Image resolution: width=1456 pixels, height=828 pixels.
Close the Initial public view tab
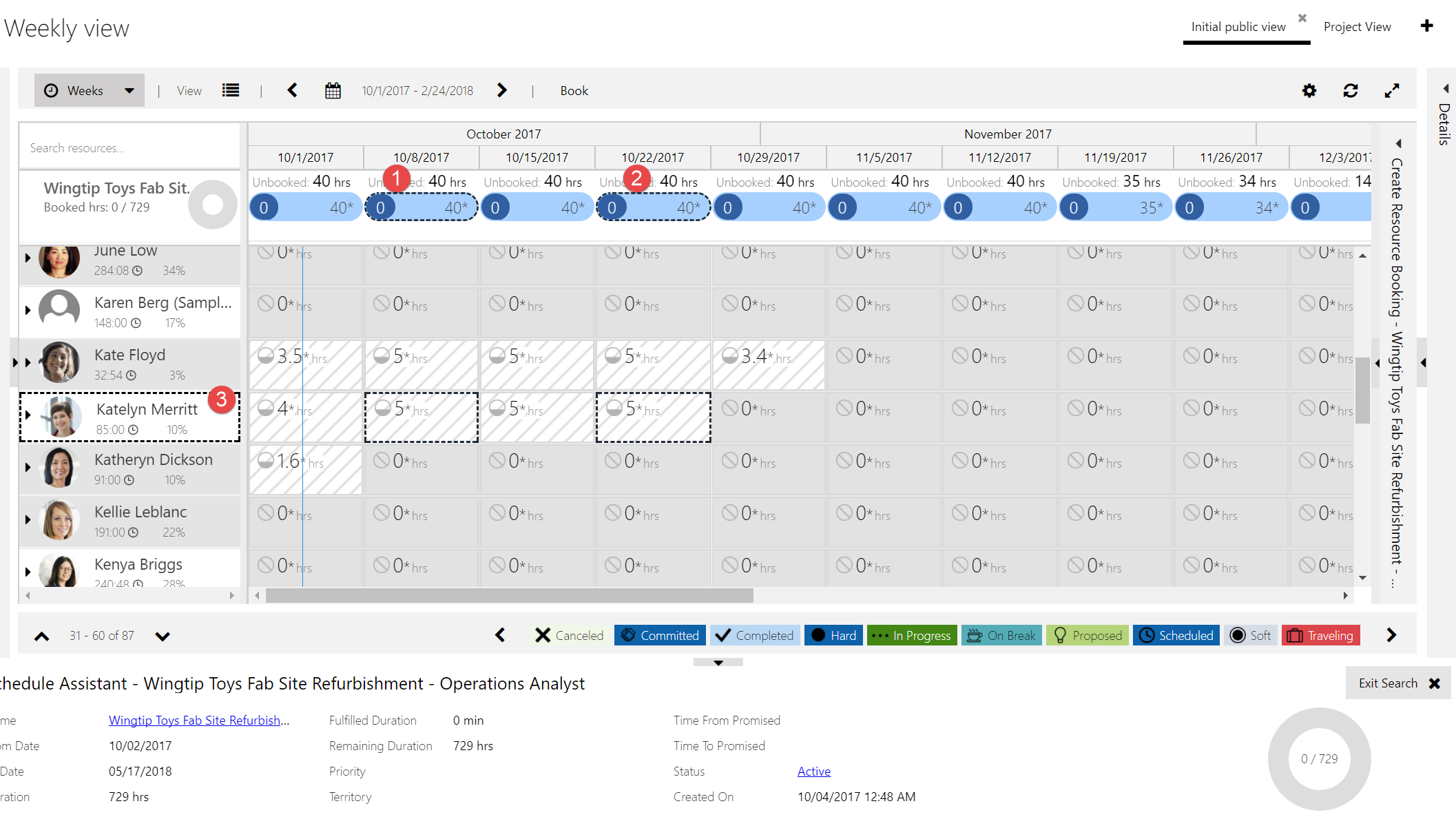coord(1302,18)
